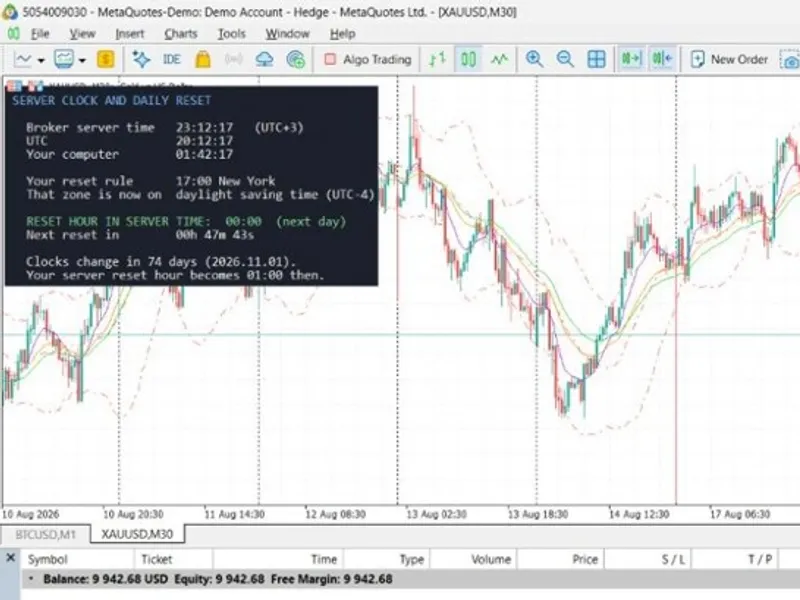Sort trades by Type column
The width and height of the screenshot is (800, 600).
point(387,560)
